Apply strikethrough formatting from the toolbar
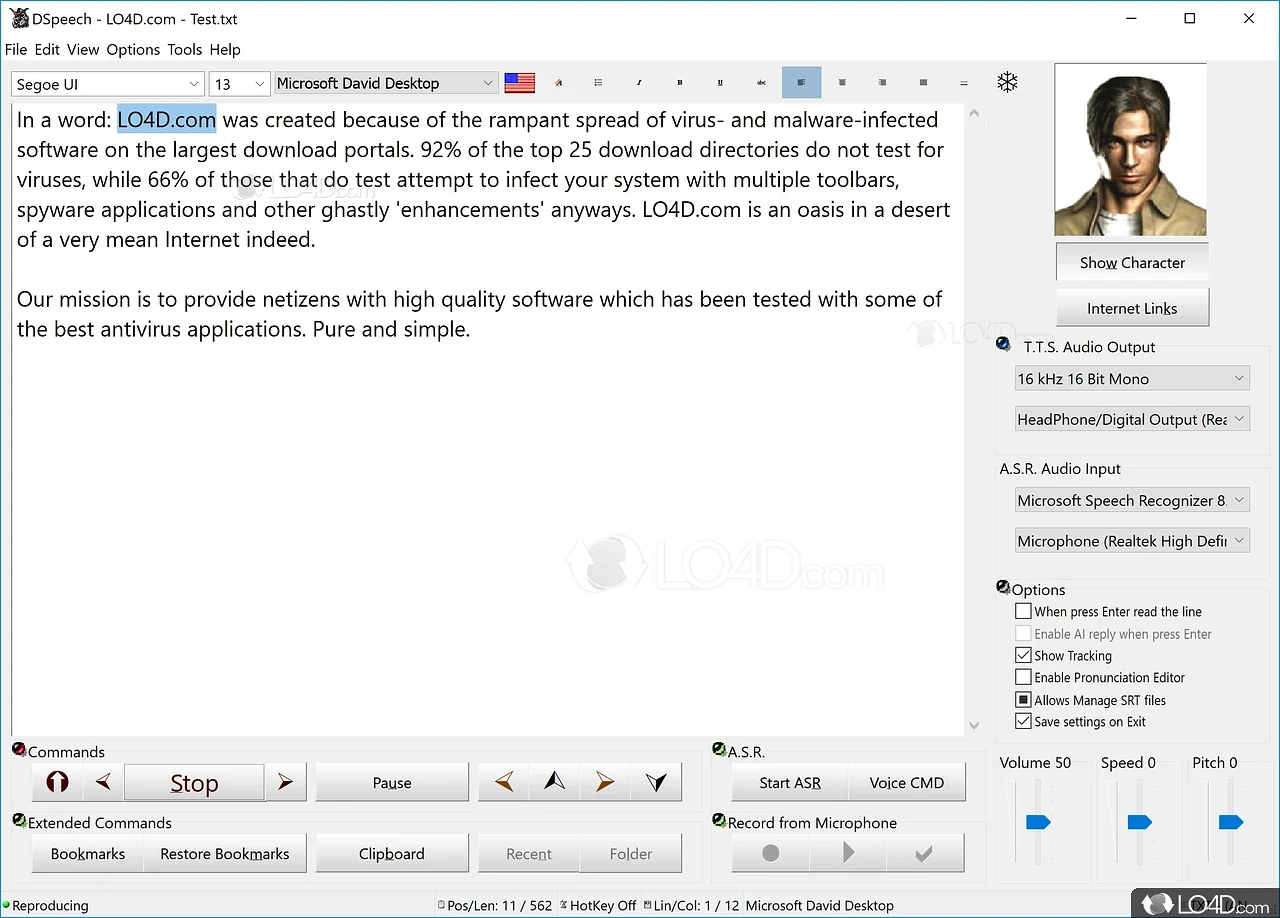 click(x=761, y=83)
